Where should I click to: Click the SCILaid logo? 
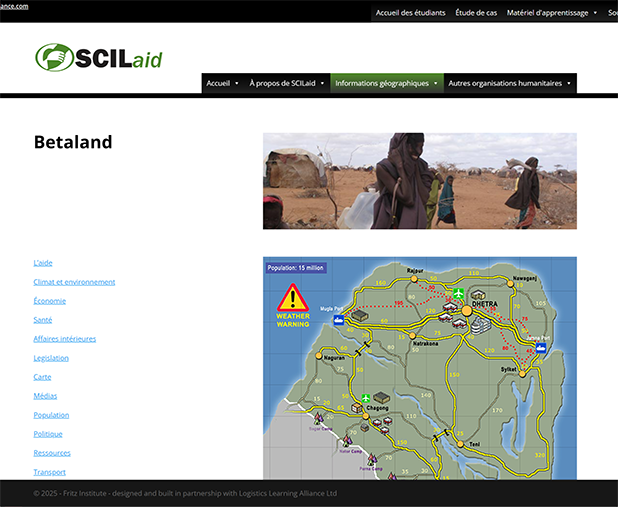pos(99,58)
